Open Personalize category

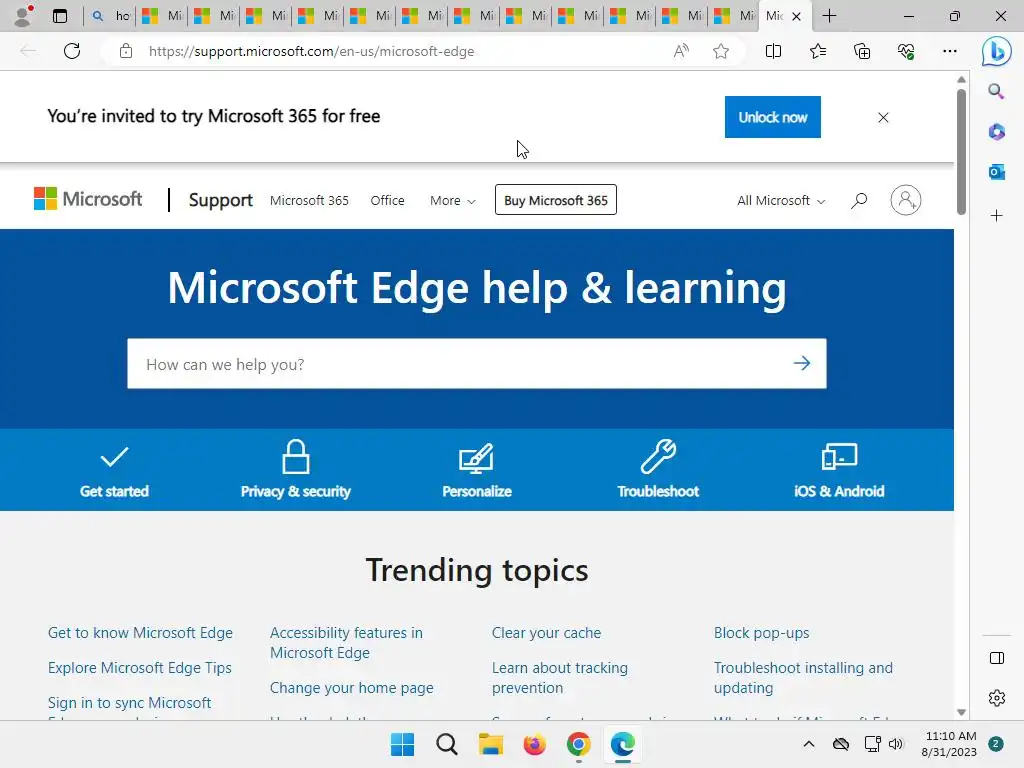coord(477,470)
